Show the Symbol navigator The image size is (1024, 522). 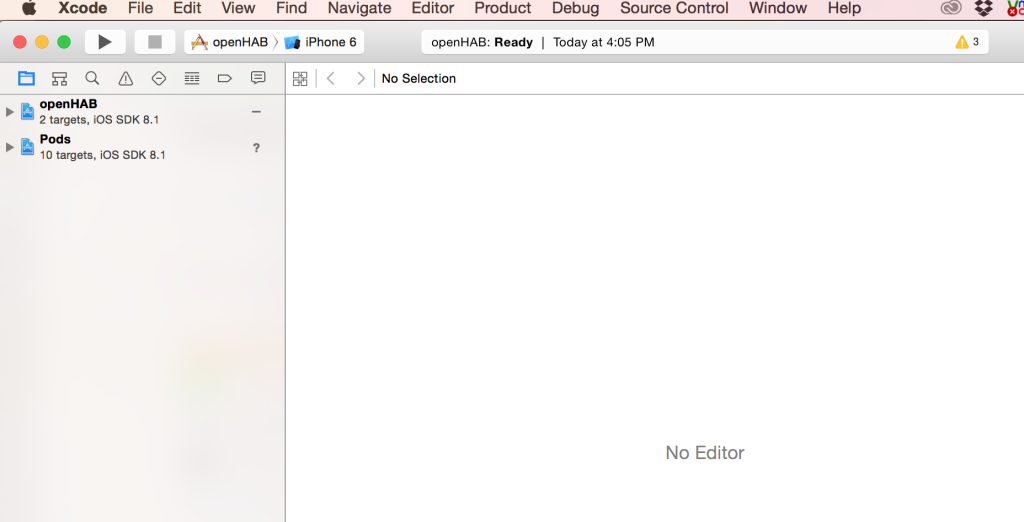(59, 78)
